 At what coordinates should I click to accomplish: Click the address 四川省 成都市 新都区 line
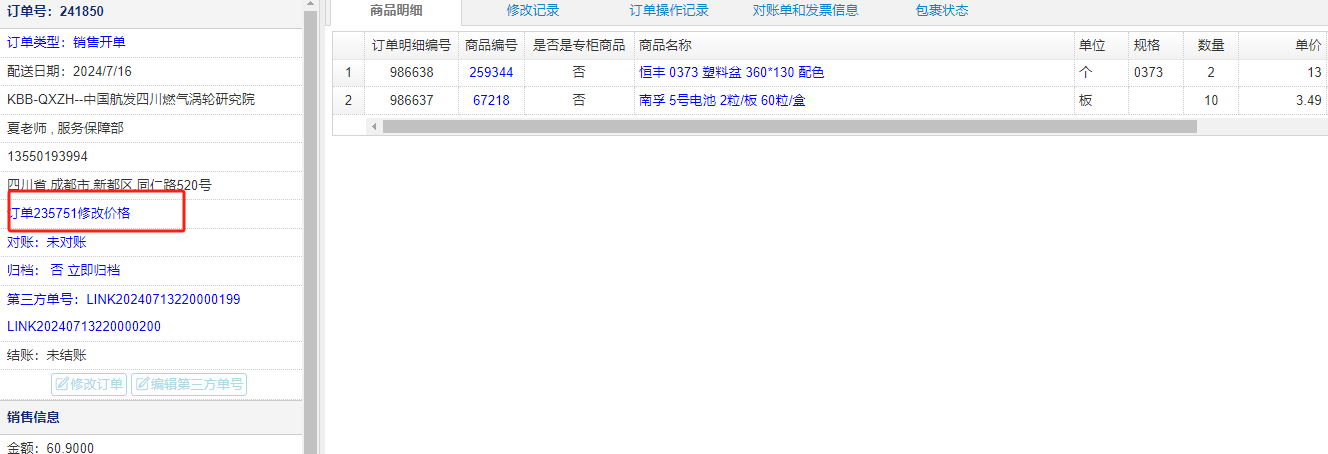pyautogui.click(x=109, y=185)
